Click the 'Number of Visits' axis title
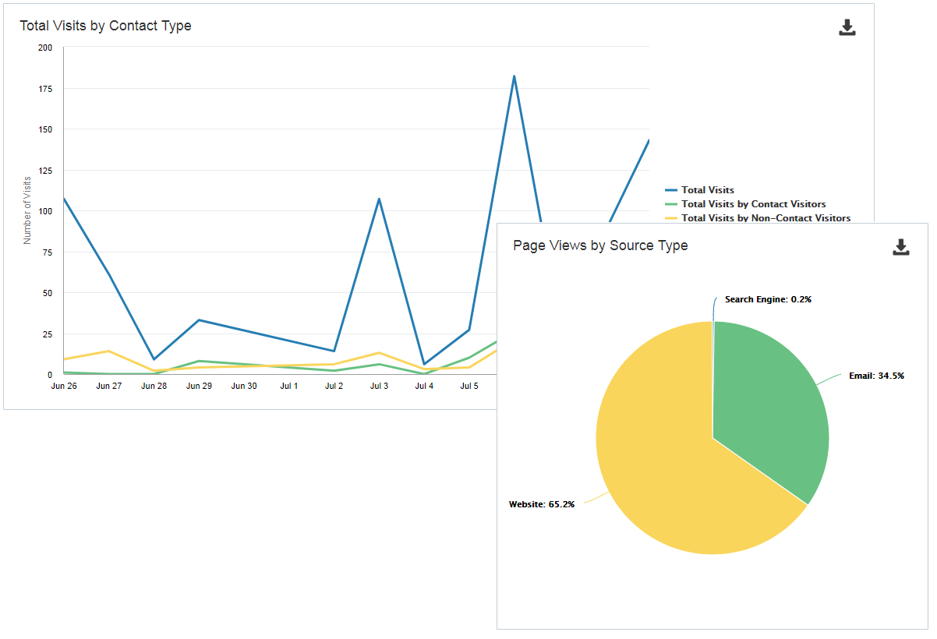 click(x=27, y=210)
